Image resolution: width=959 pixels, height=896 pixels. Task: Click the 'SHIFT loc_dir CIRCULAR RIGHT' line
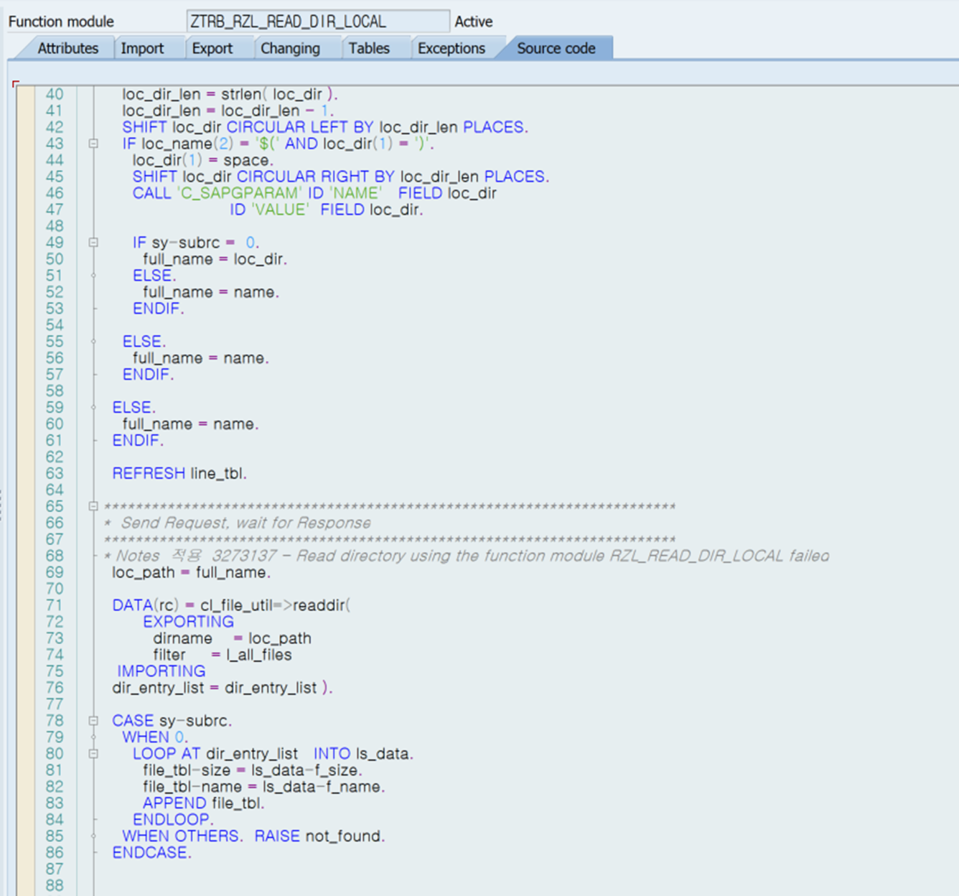click(341, 177)
